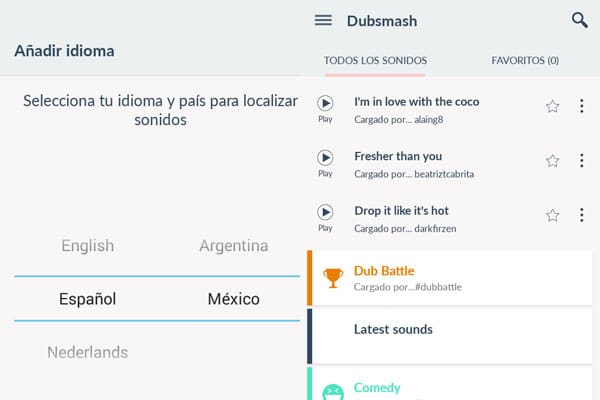The width and height of the screenshot is (600, 400).
Task: Favorite "I'm in love with the coco" star
Action: point(552,106)
